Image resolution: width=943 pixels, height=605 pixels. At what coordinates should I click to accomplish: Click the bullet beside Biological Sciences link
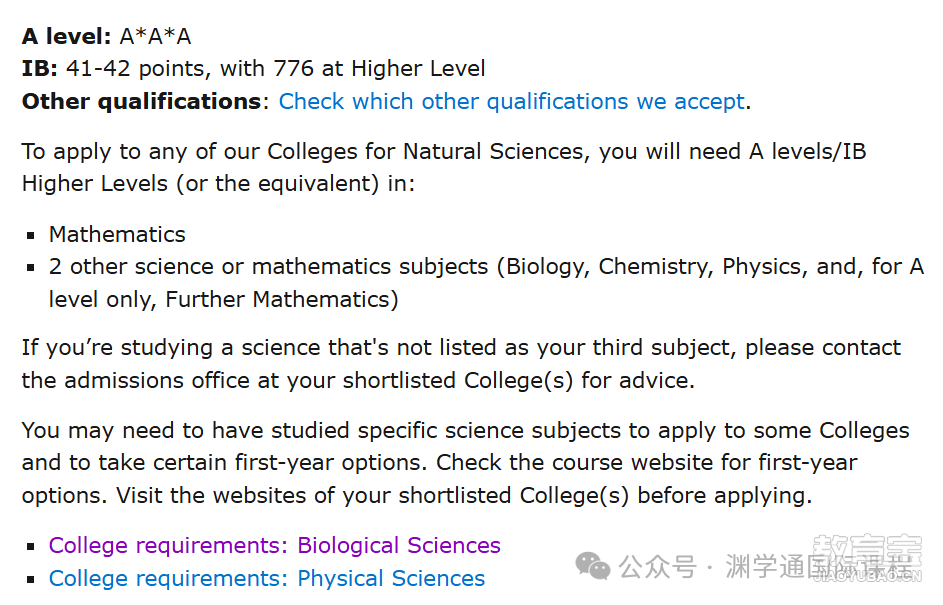pos(31,547)
